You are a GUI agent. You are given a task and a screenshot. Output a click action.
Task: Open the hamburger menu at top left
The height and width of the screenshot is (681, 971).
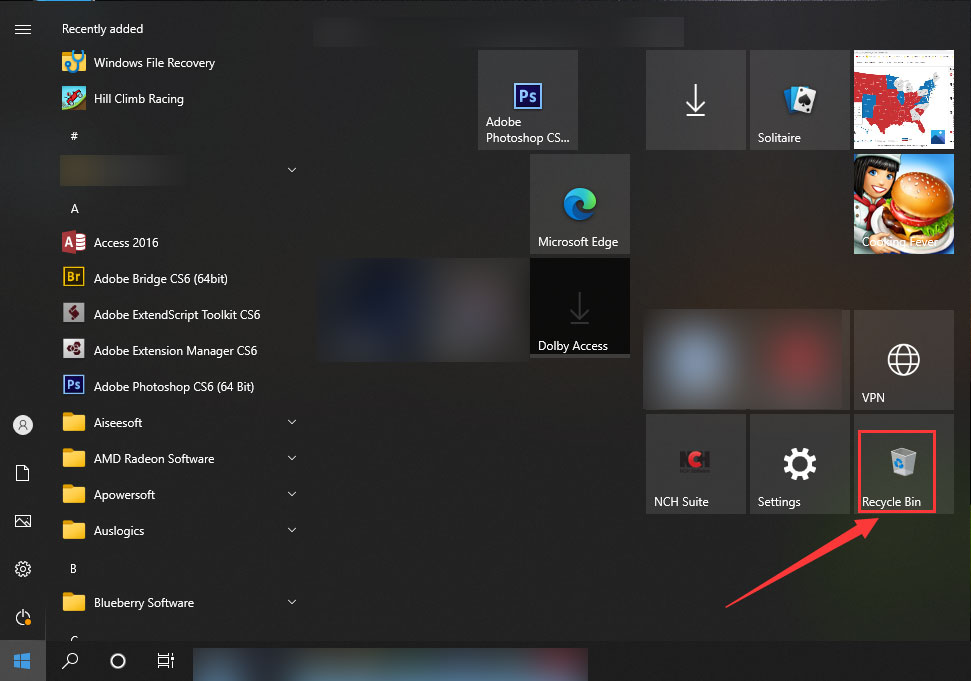23,29
